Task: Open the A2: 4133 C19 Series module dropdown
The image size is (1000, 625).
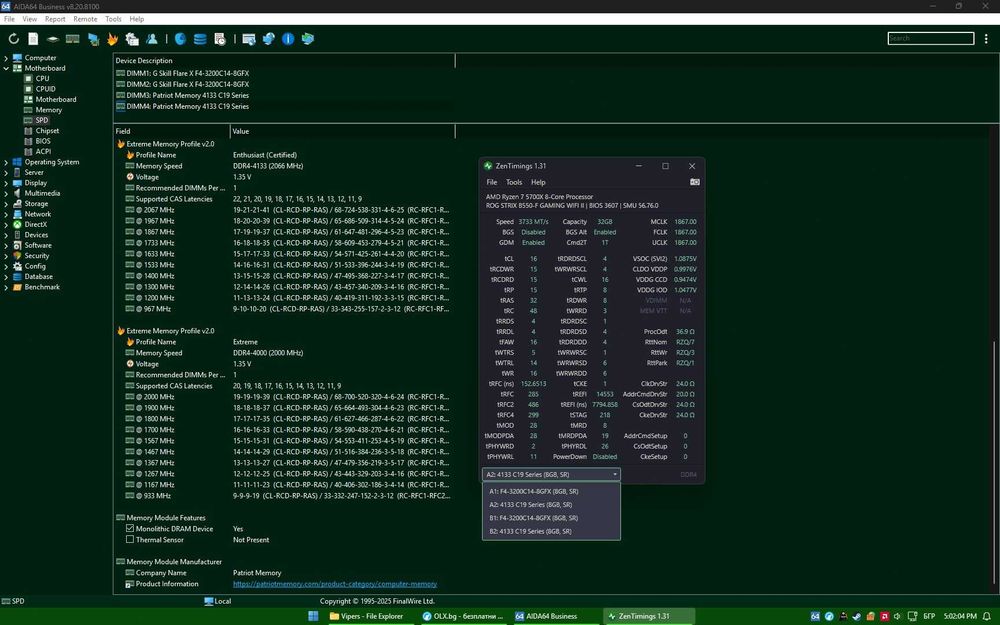Action: pyautogui.click(x=551, y=474)
